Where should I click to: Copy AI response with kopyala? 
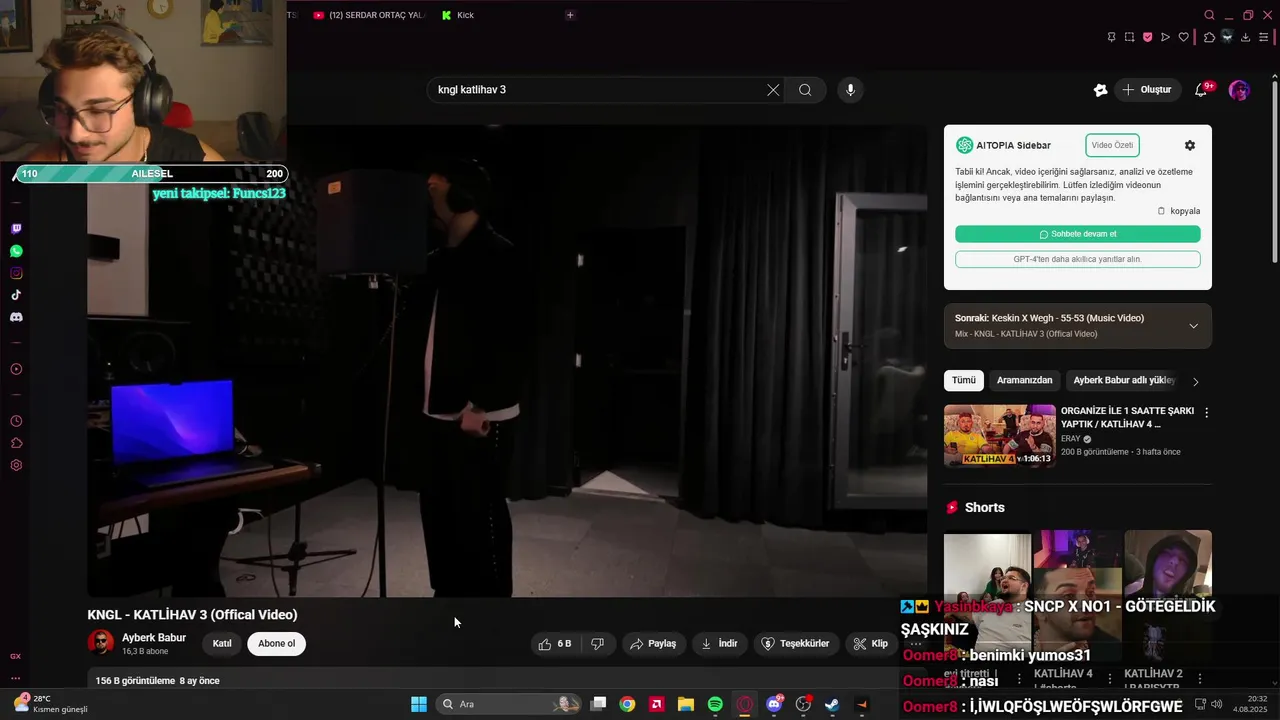click(x=1179, y=211)
